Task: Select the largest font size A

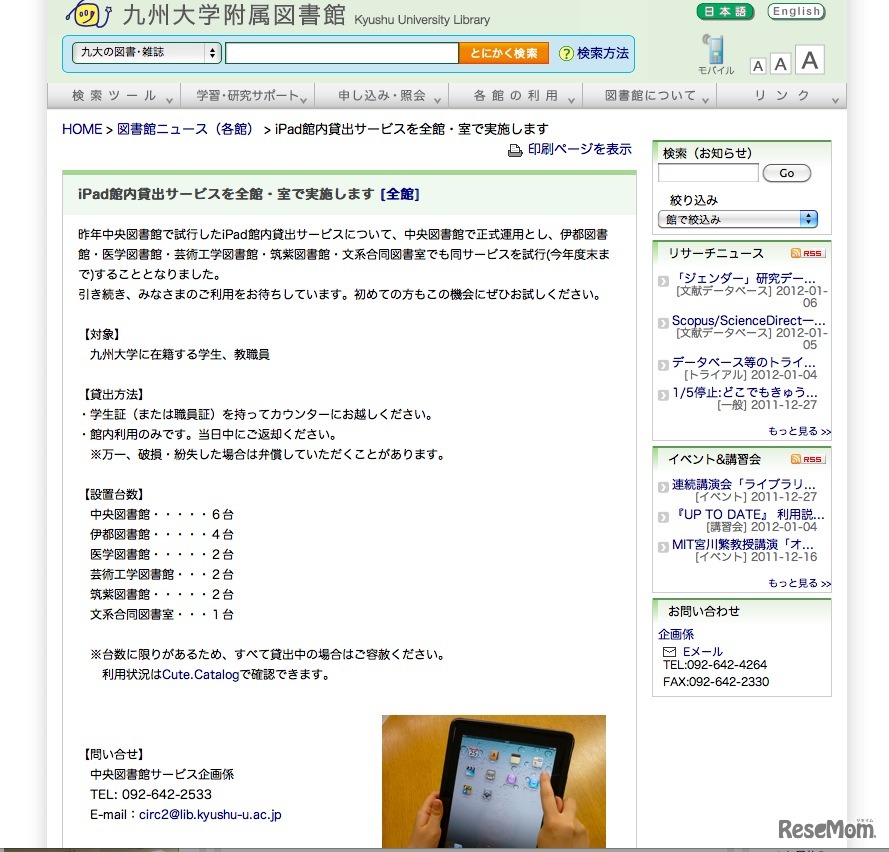Action: point(809,61)
